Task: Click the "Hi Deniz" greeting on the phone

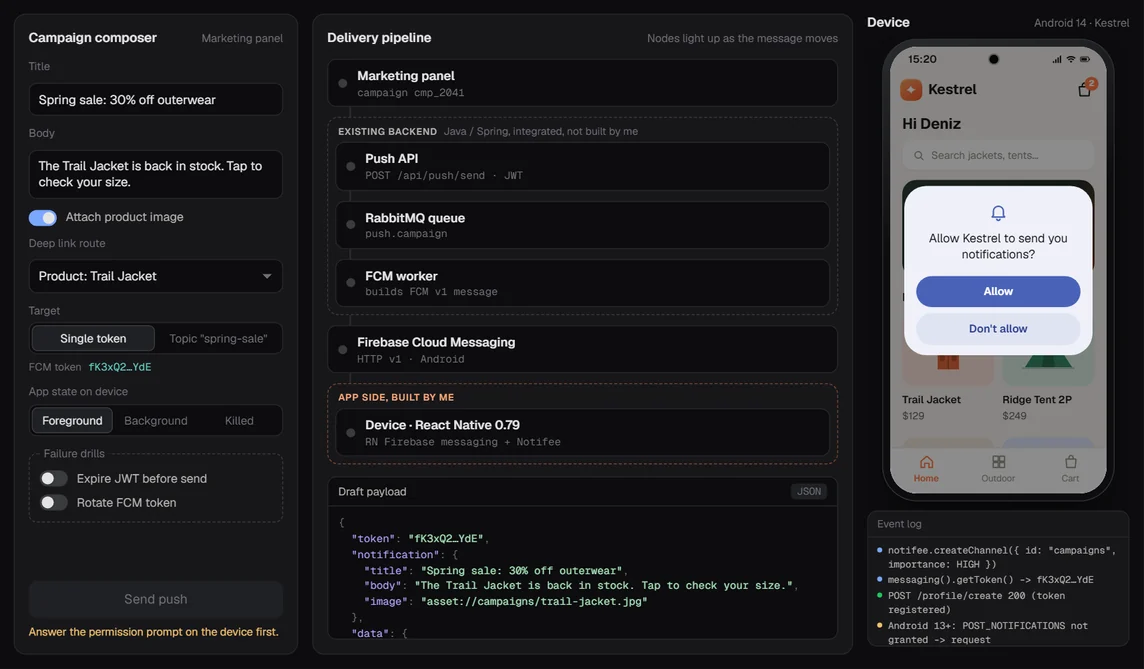Action: tap(931, 124)
